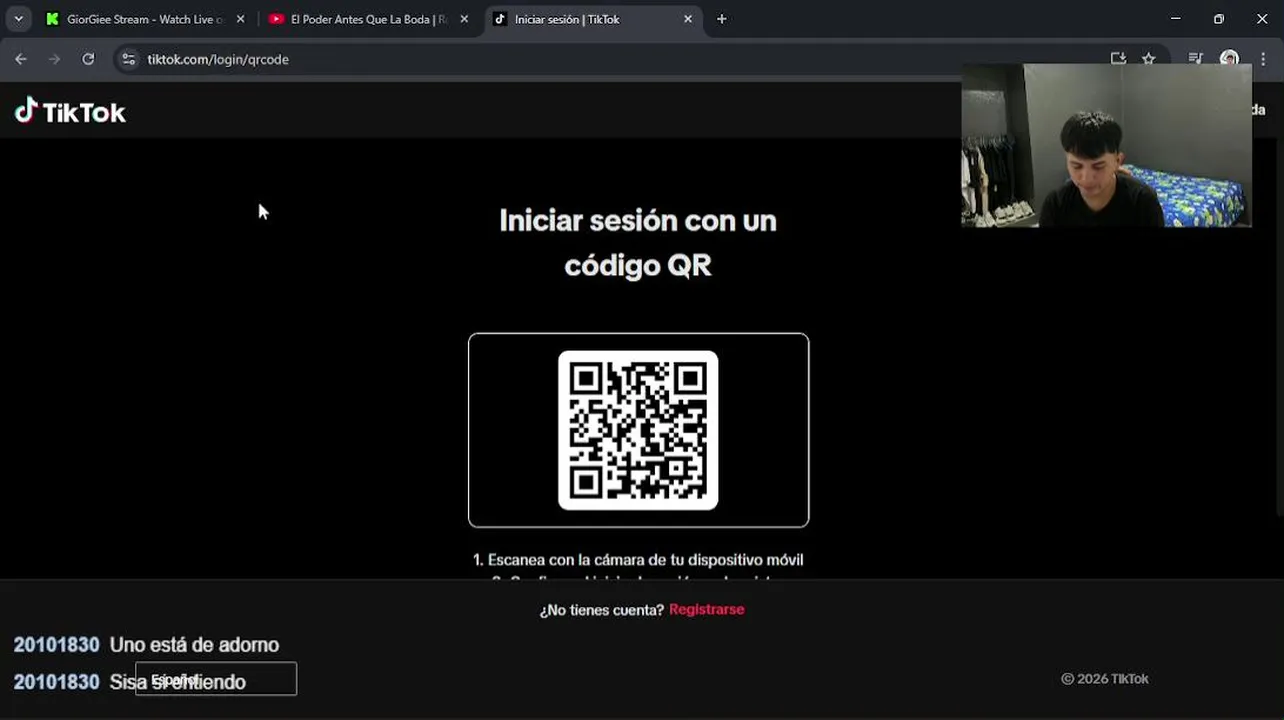
Task: Click the address bar URL tiktok.com/login/qrcode
Action: click(x=218, y=59)
